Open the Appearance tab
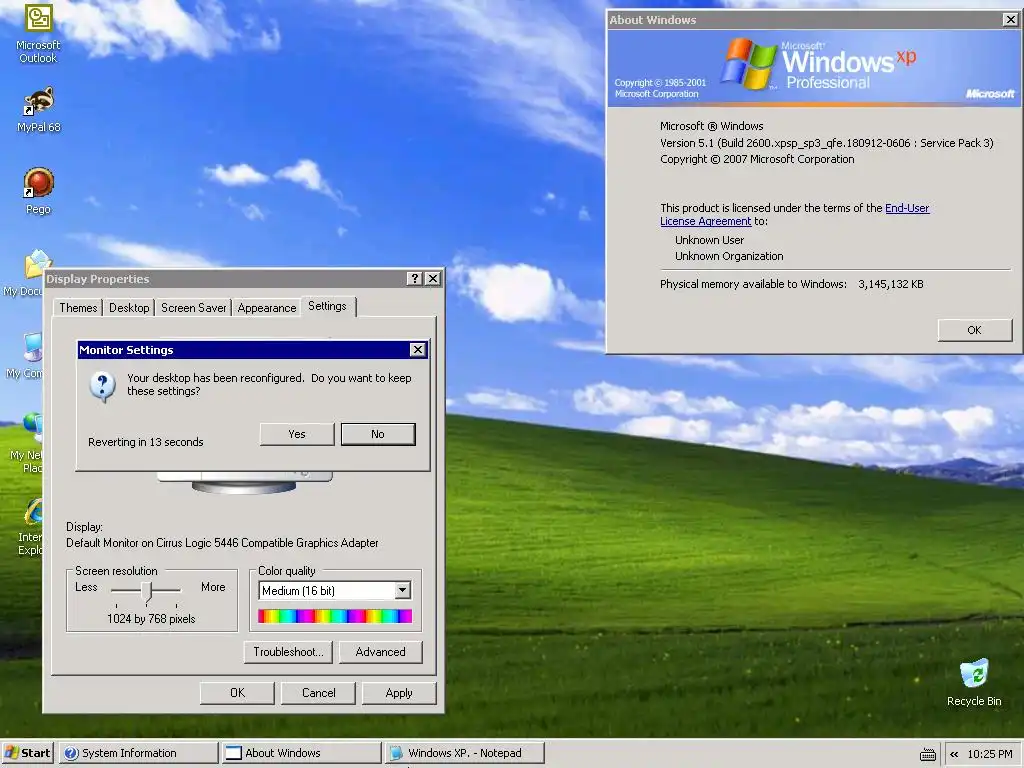The width and height of the screenshot is (1024, 768). click(x=266, y=308)
